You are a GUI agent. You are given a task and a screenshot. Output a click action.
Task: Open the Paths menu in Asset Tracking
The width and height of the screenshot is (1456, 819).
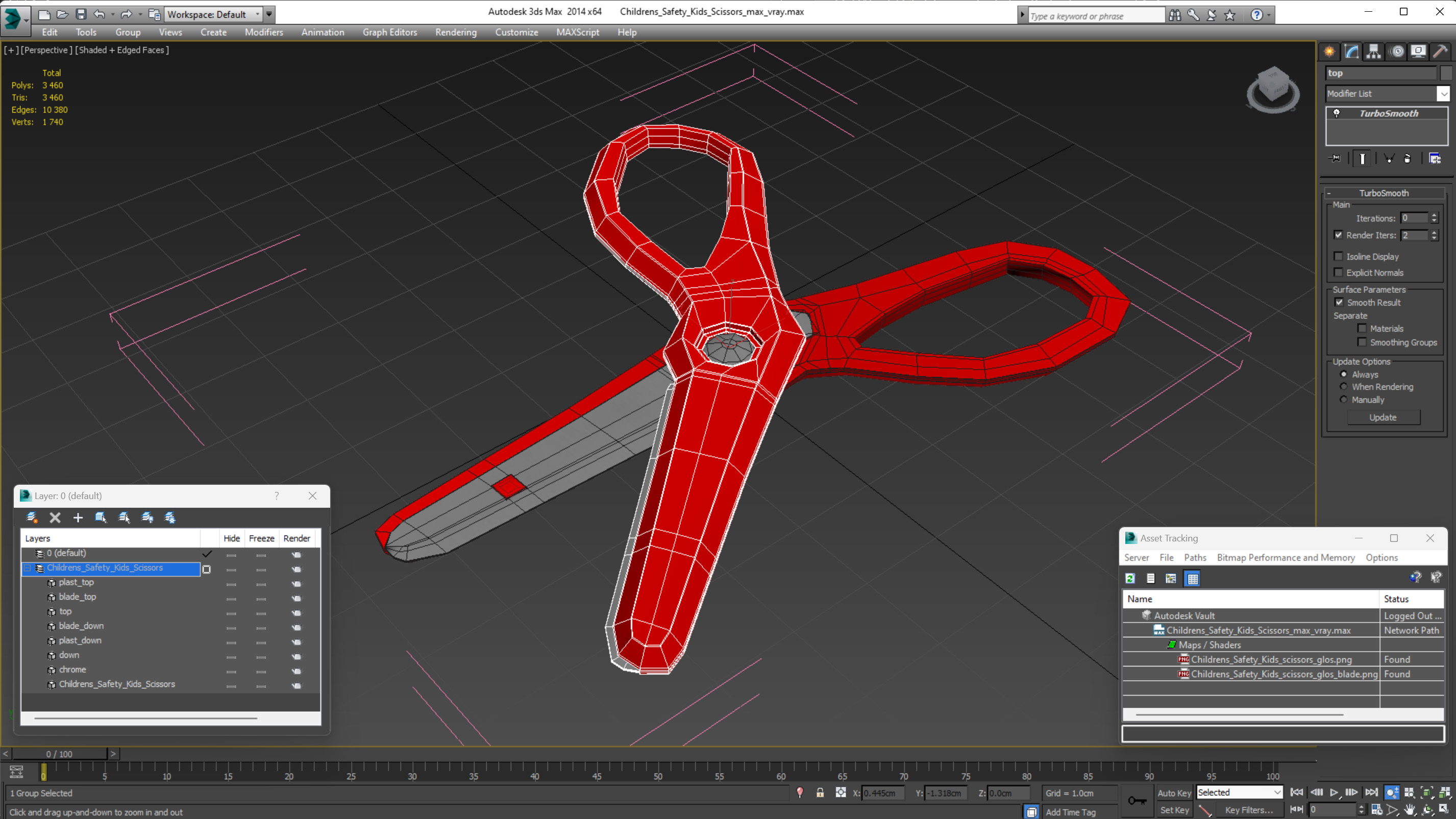1195,557
